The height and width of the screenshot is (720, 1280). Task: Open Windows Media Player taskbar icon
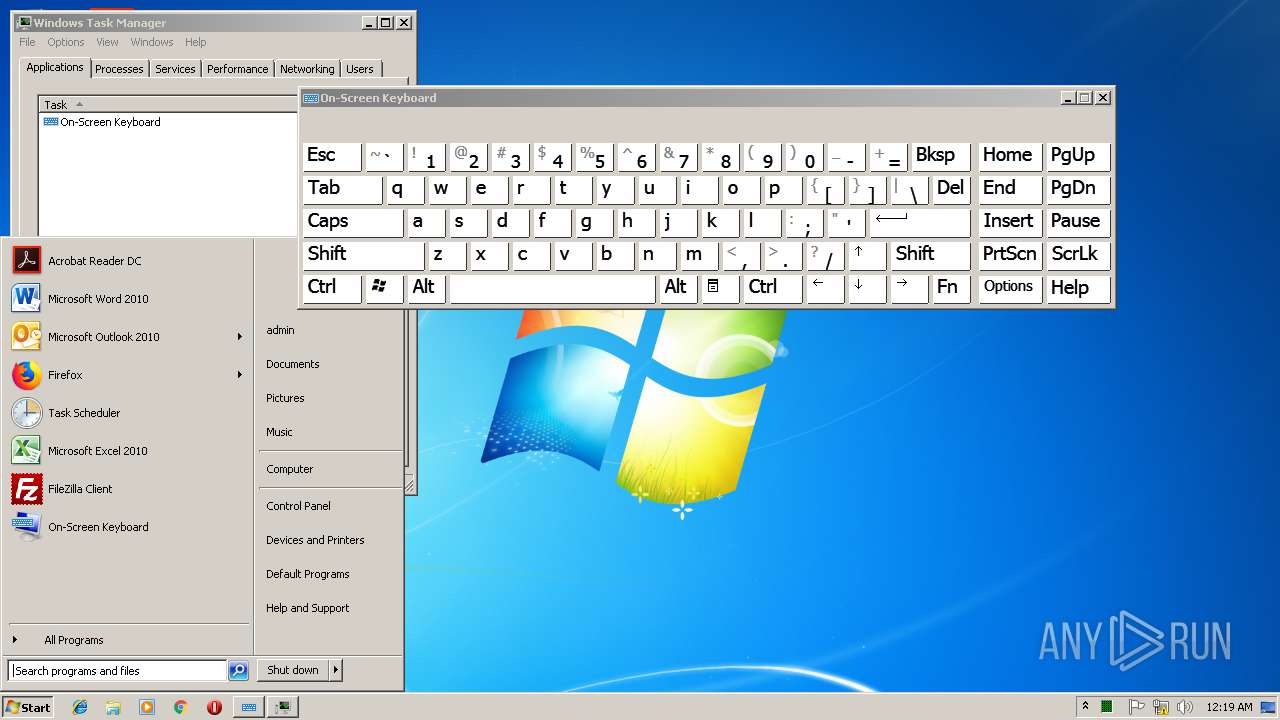[x=147, y=707]
